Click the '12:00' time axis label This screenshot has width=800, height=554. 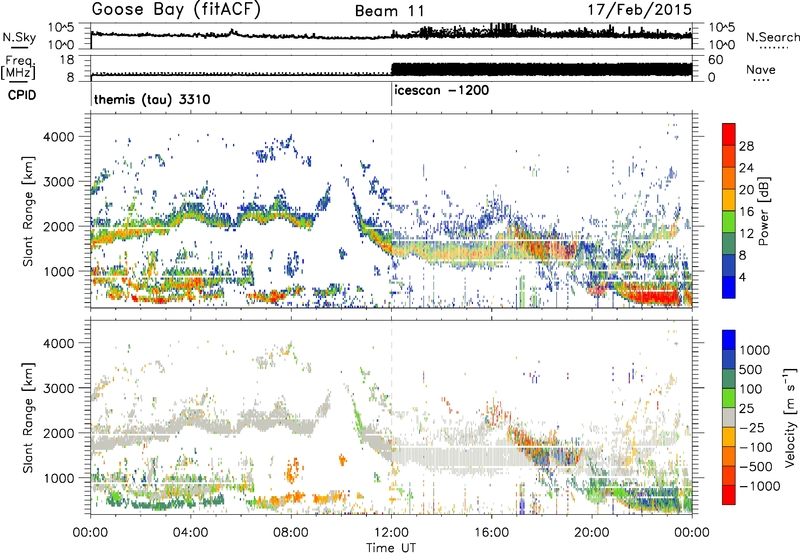[391, 533]
